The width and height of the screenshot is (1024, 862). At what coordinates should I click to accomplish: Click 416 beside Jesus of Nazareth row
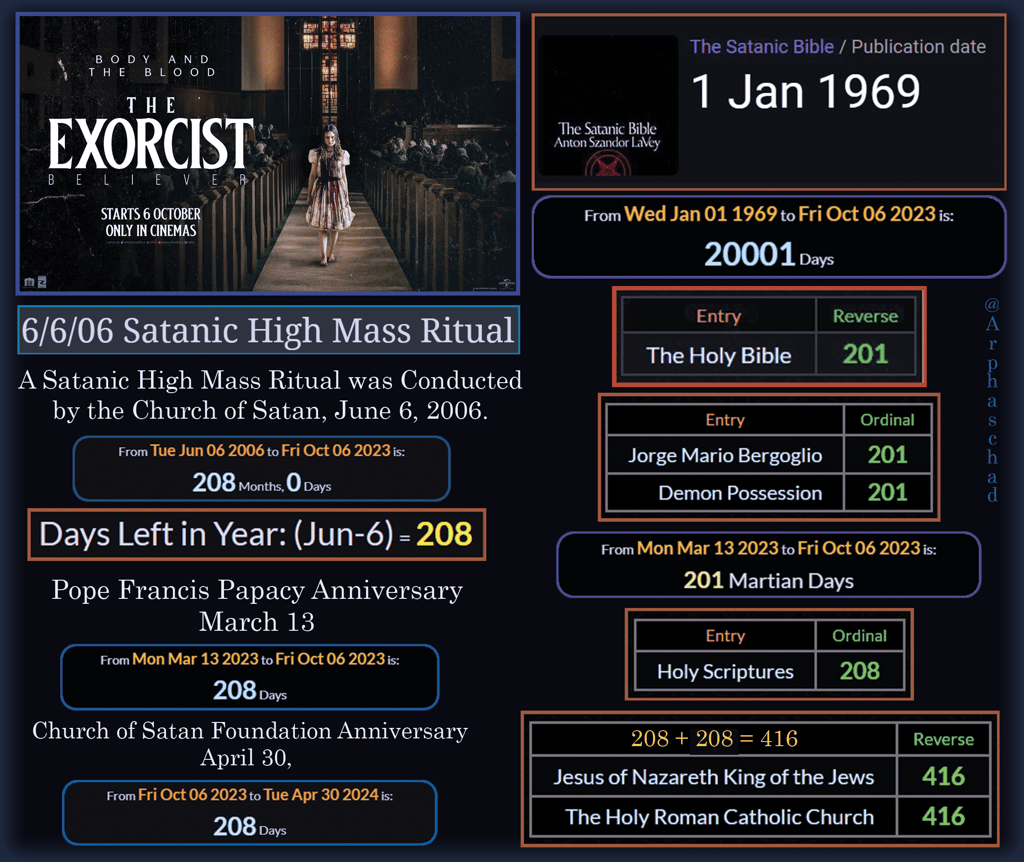[944, 777]
